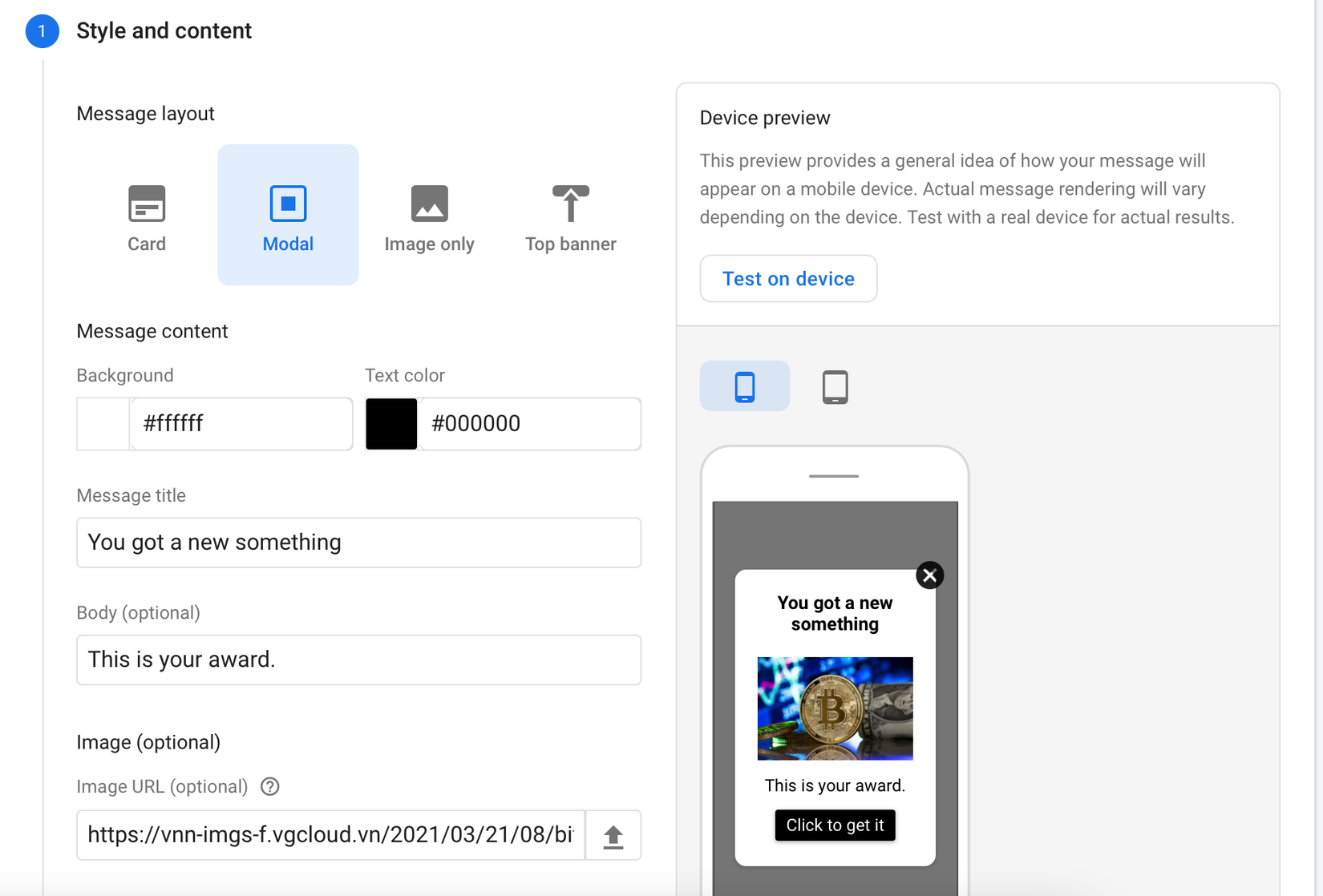Click the step 1 number badge
Viewport: 1323px width, 896px height.
(x=42, y=31)
